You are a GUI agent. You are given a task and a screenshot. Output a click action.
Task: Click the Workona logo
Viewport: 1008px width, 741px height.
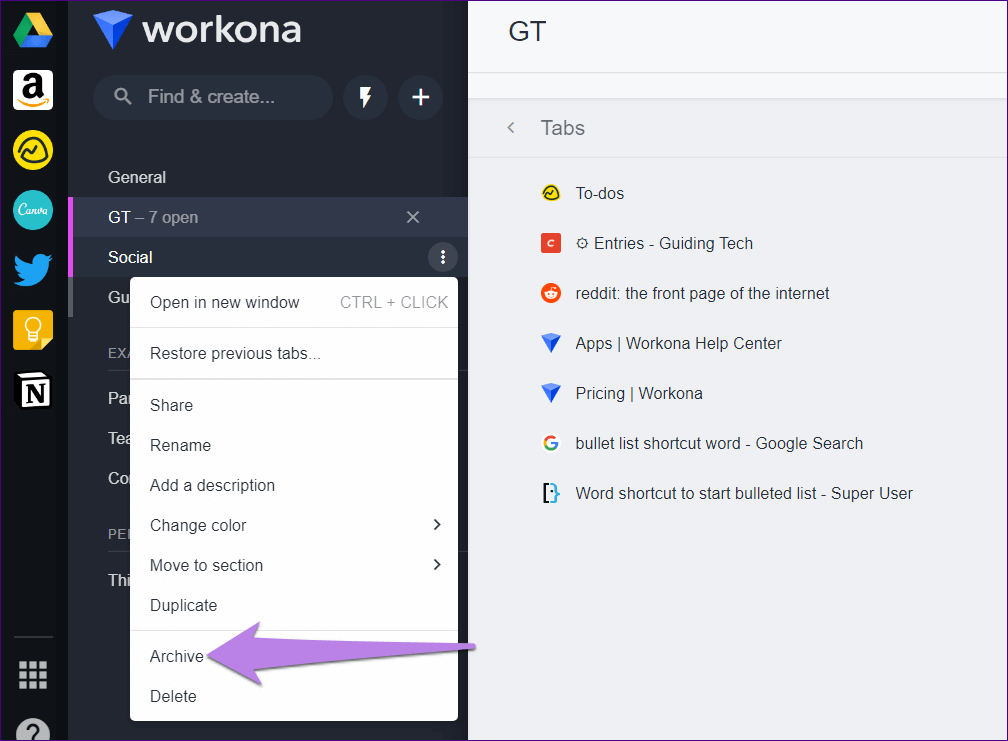pos(197,30)
